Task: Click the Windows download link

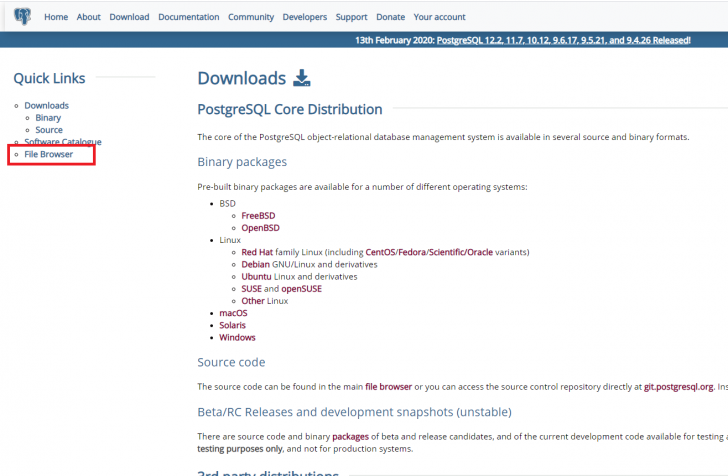Action: 237,337
